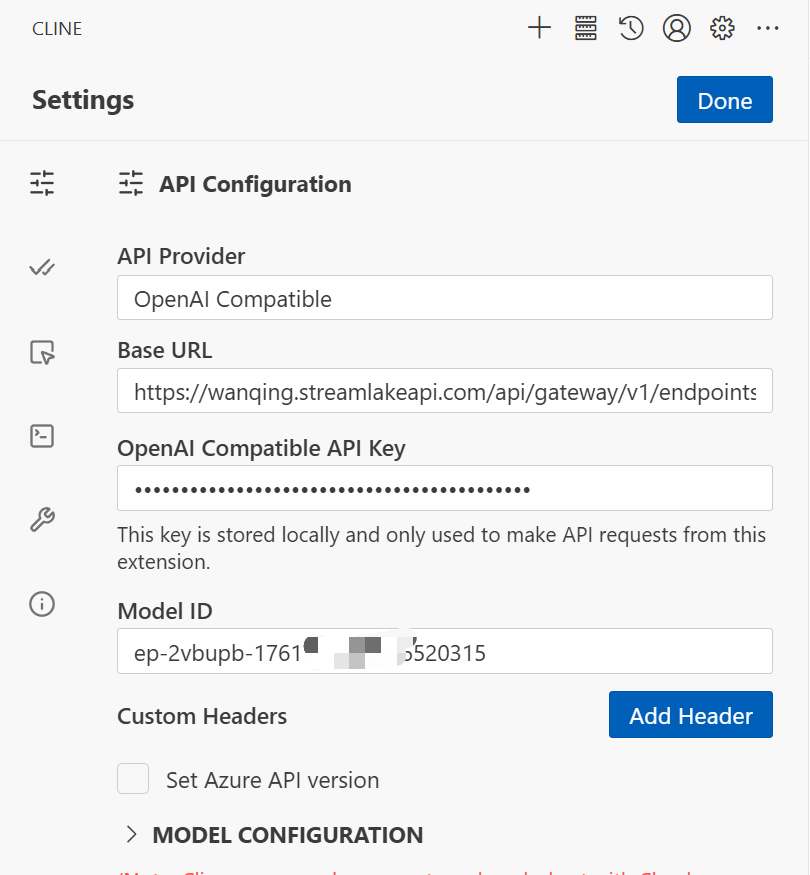
Task: Click the Add Header button
Action: 690,715
